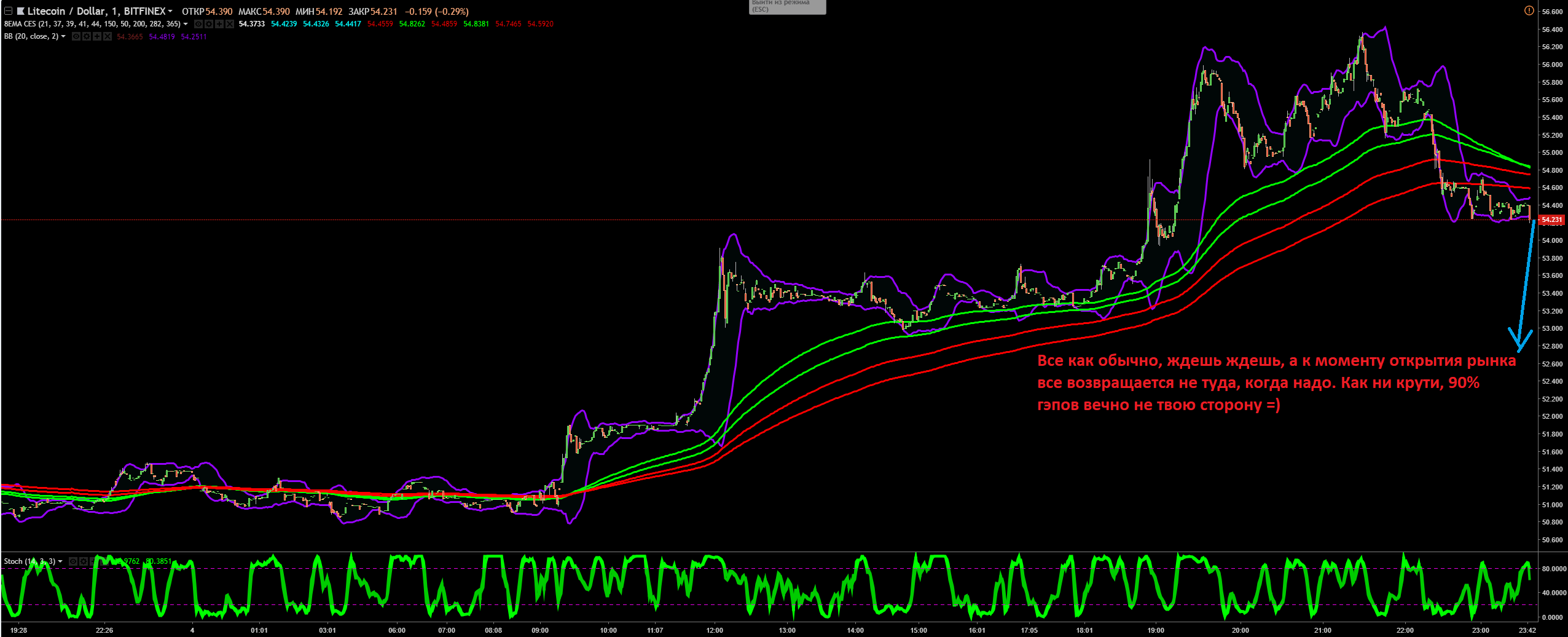
Task: Click the 80.3851 Stoch value
Action: coord(158,561)
